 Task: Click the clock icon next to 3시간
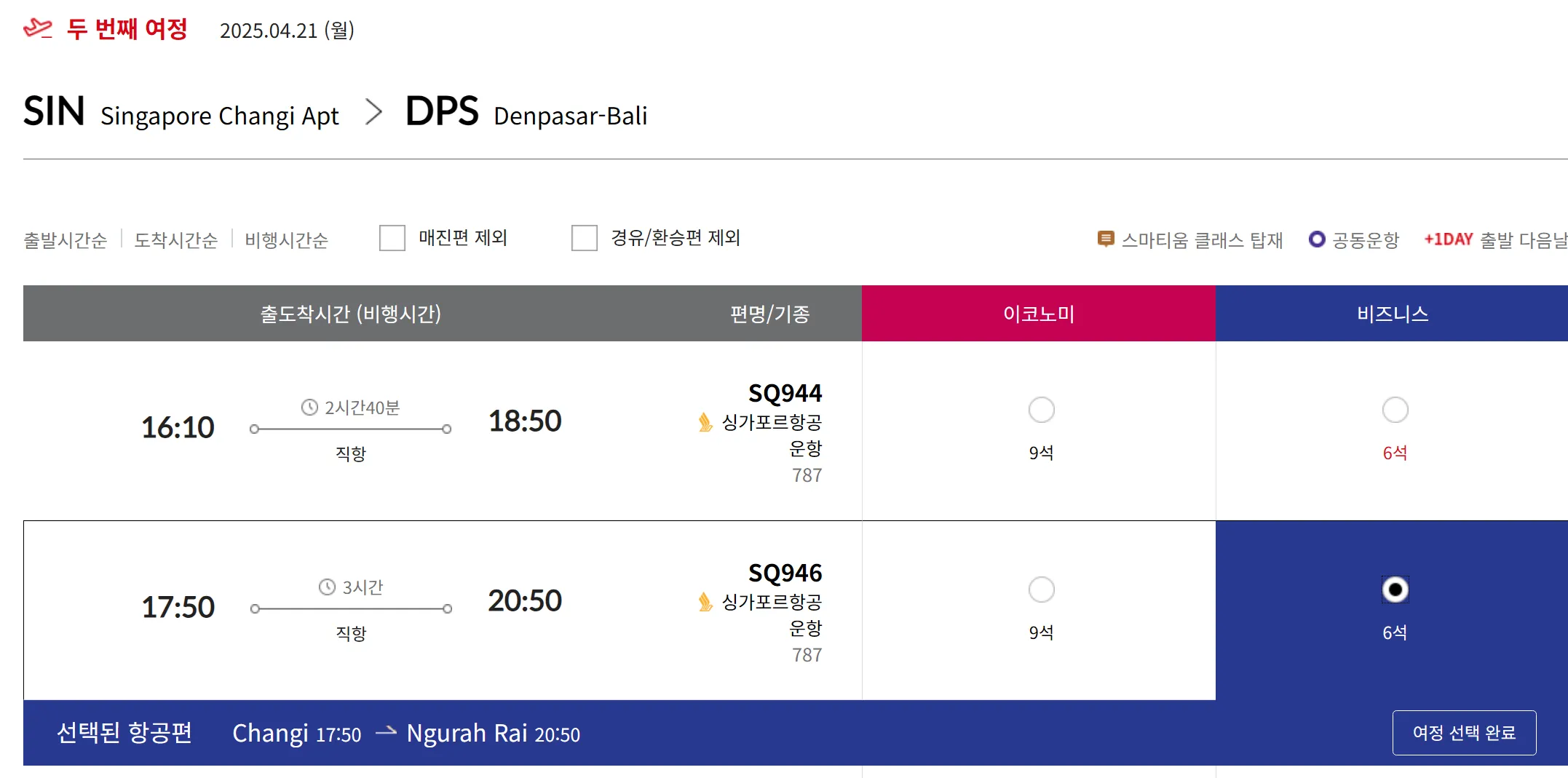point(327,587)
